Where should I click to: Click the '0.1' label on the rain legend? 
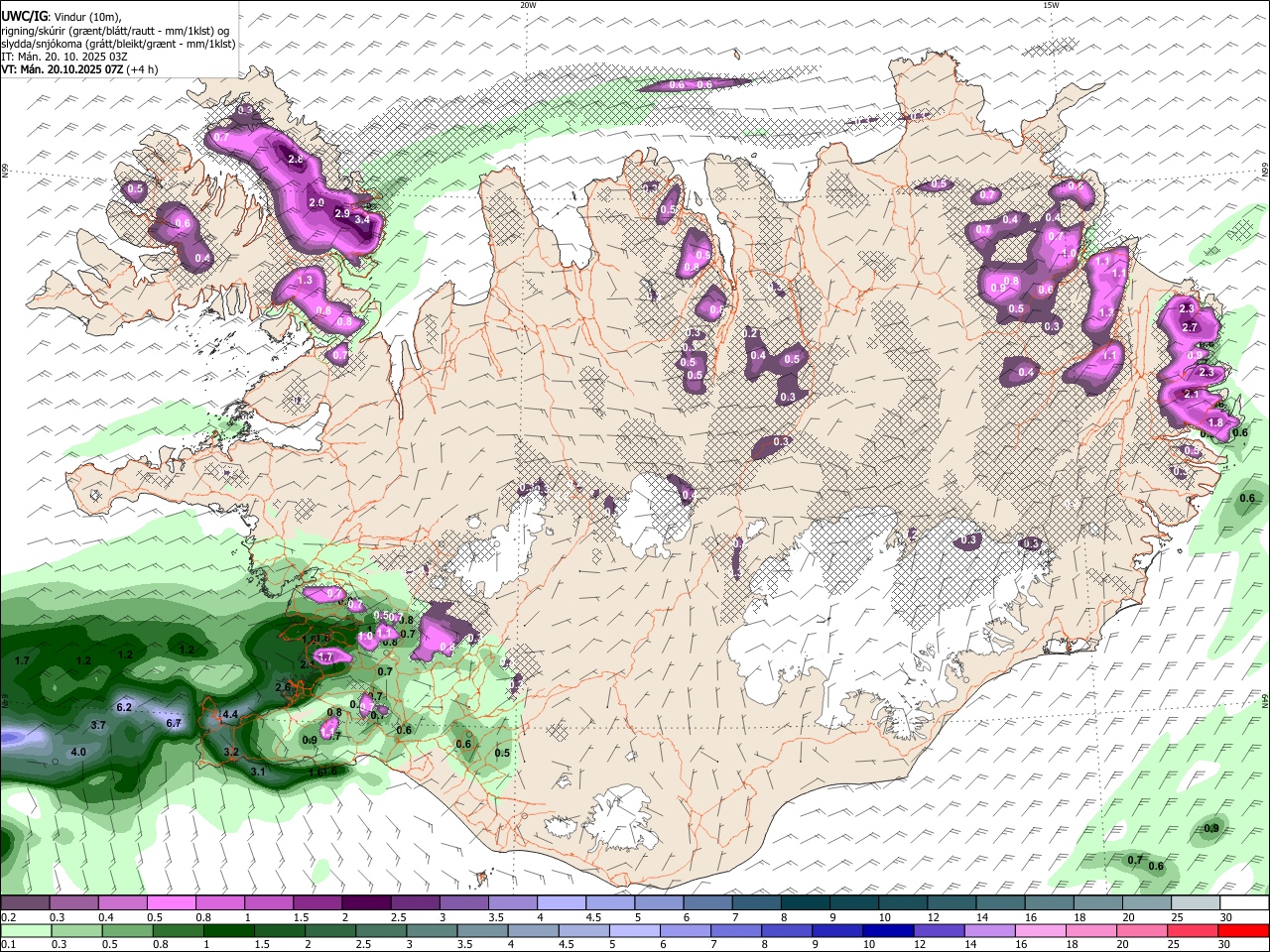[x=8, y=944]
